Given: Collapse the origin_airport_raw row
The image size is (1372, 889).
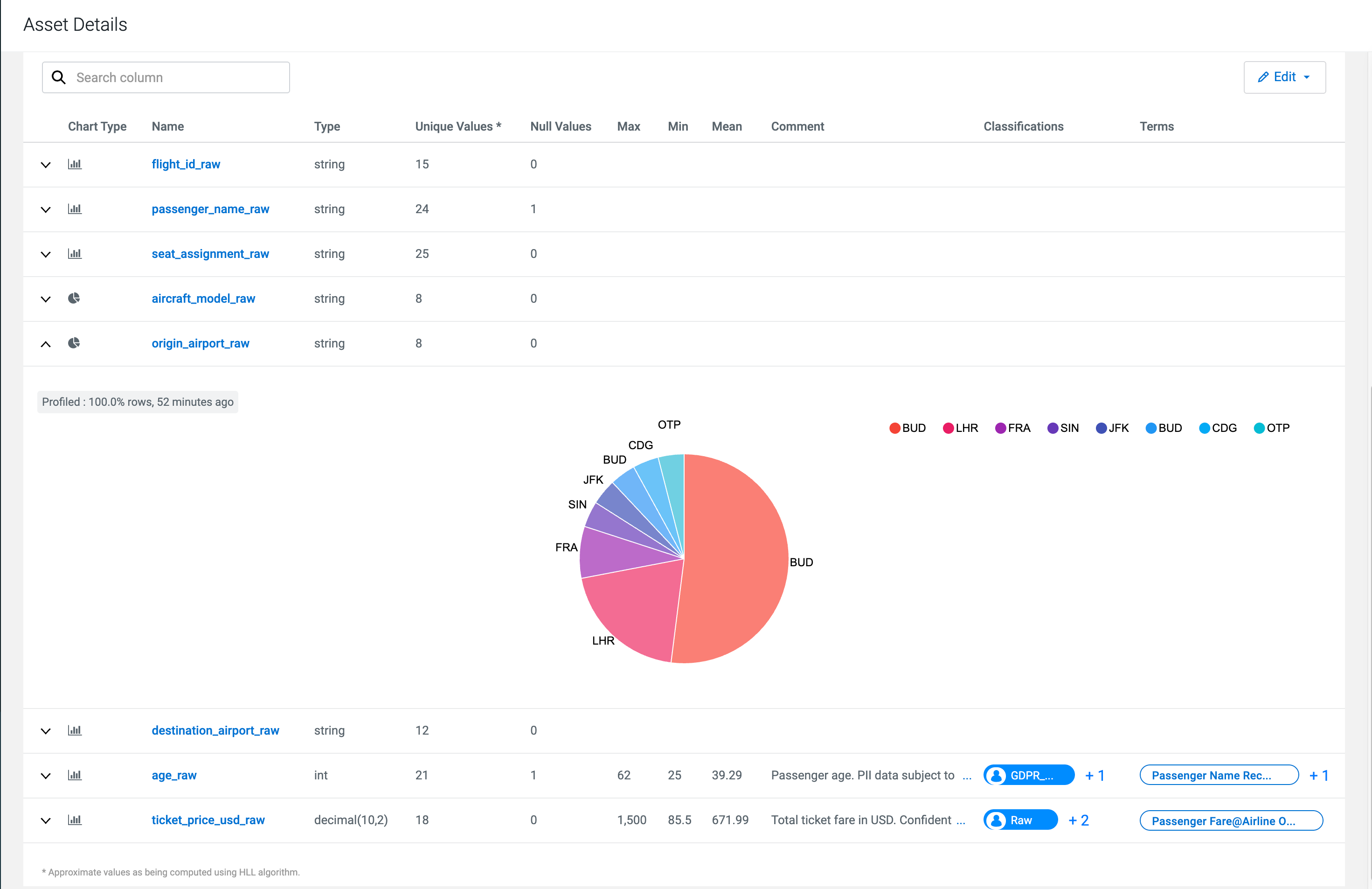Looking at the screenshot, I should point(46,344).
